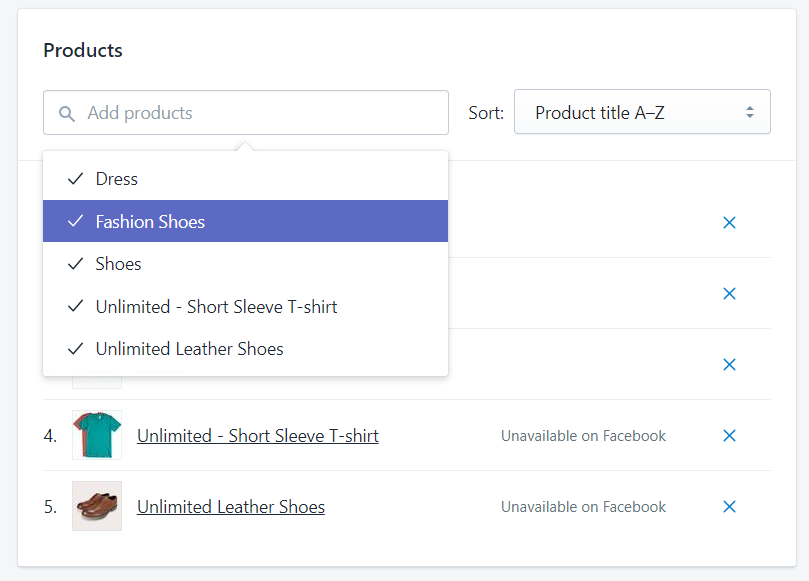Screen dimensions: 809x581
Task: Click the sort selector up-down arrows
Action: (750, 112)
